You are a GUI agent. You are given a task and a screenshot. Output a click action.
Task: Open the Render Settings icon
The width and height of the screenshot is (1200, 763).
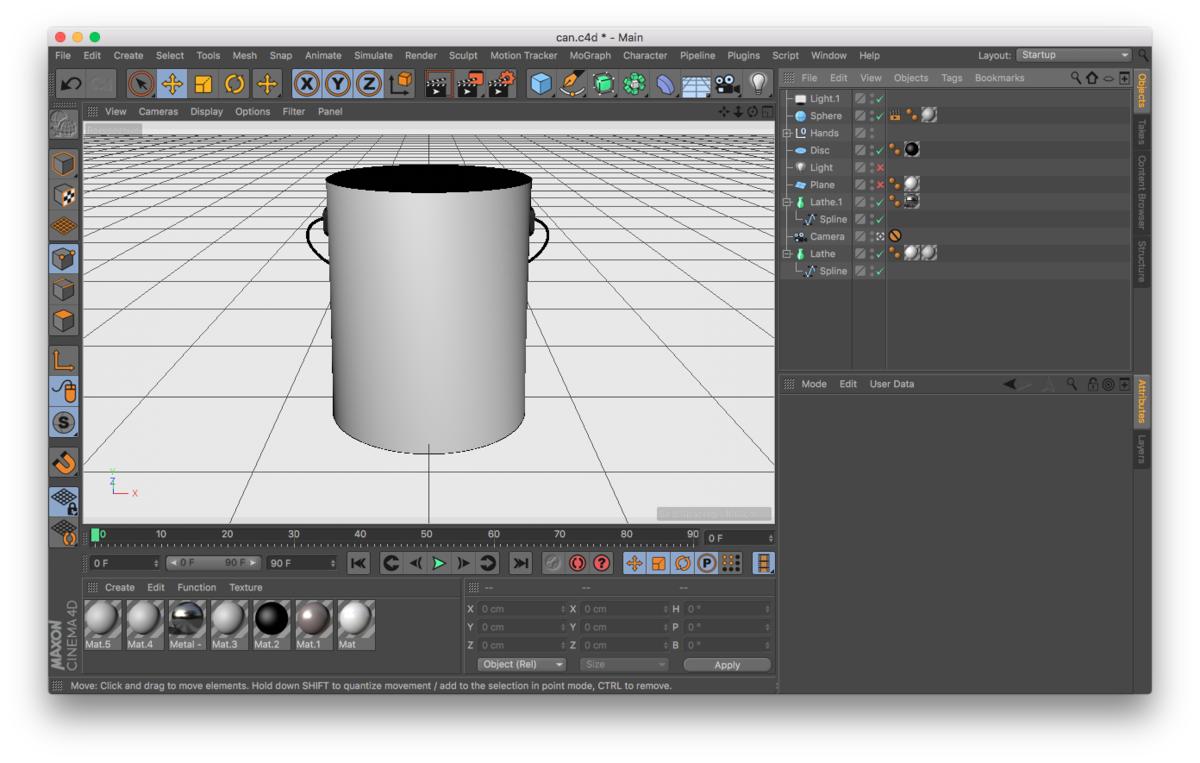502,85
